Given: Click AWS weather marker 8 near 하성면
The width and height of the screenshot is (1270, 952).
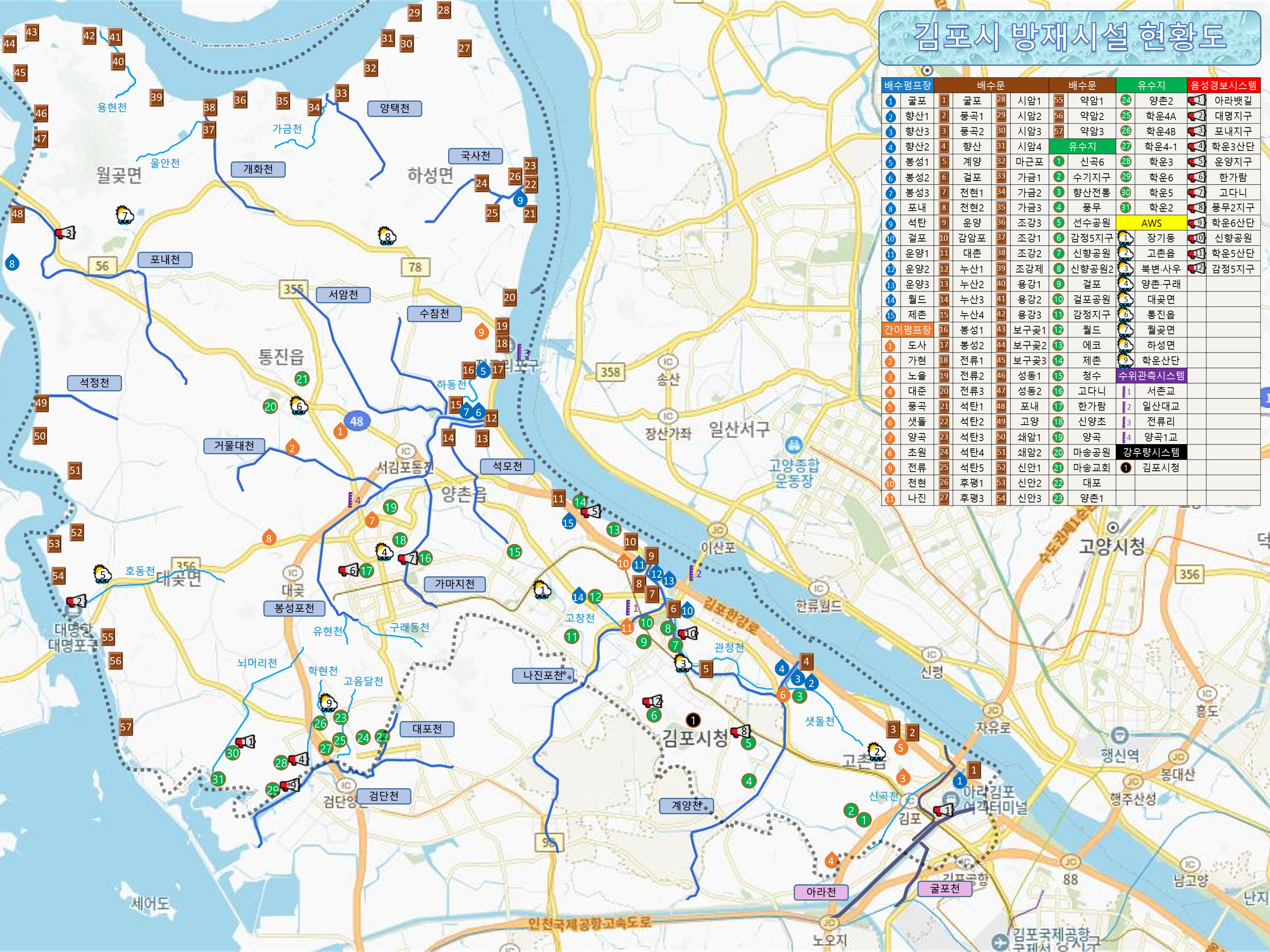Looking at the screenshot, I should [388, 236].
